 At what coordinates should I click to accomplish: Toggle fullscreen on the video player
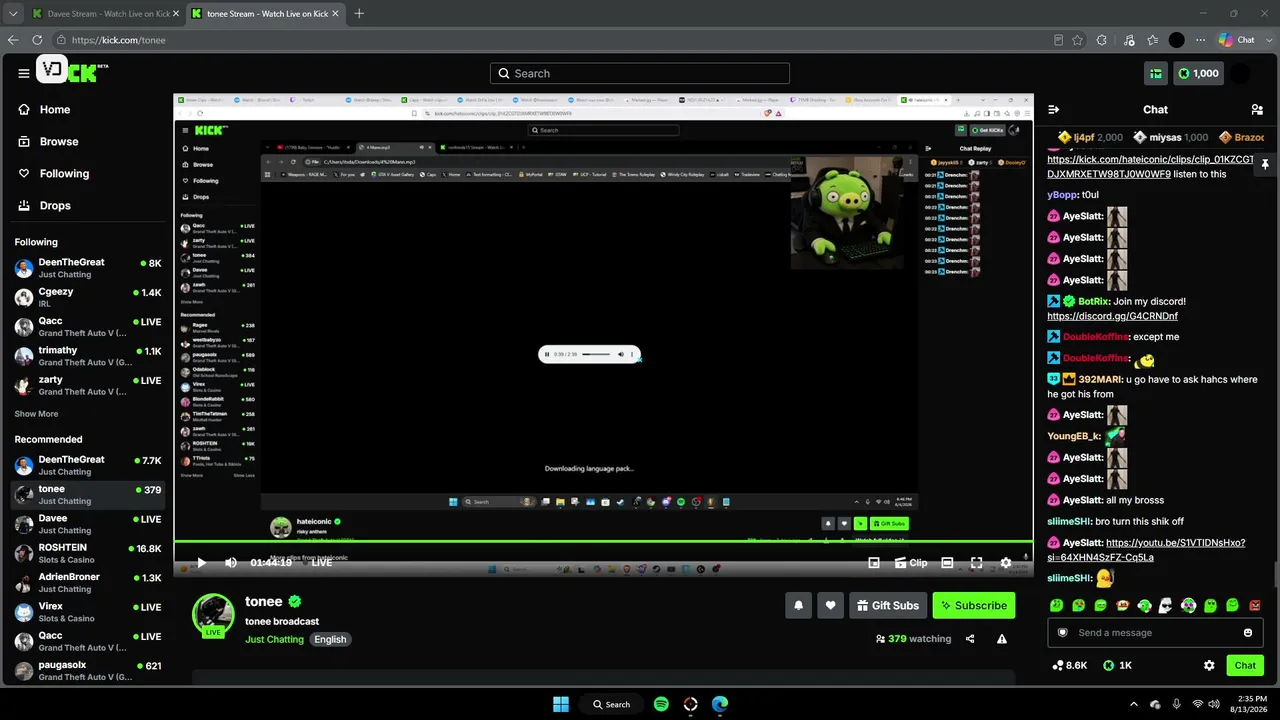977,563
